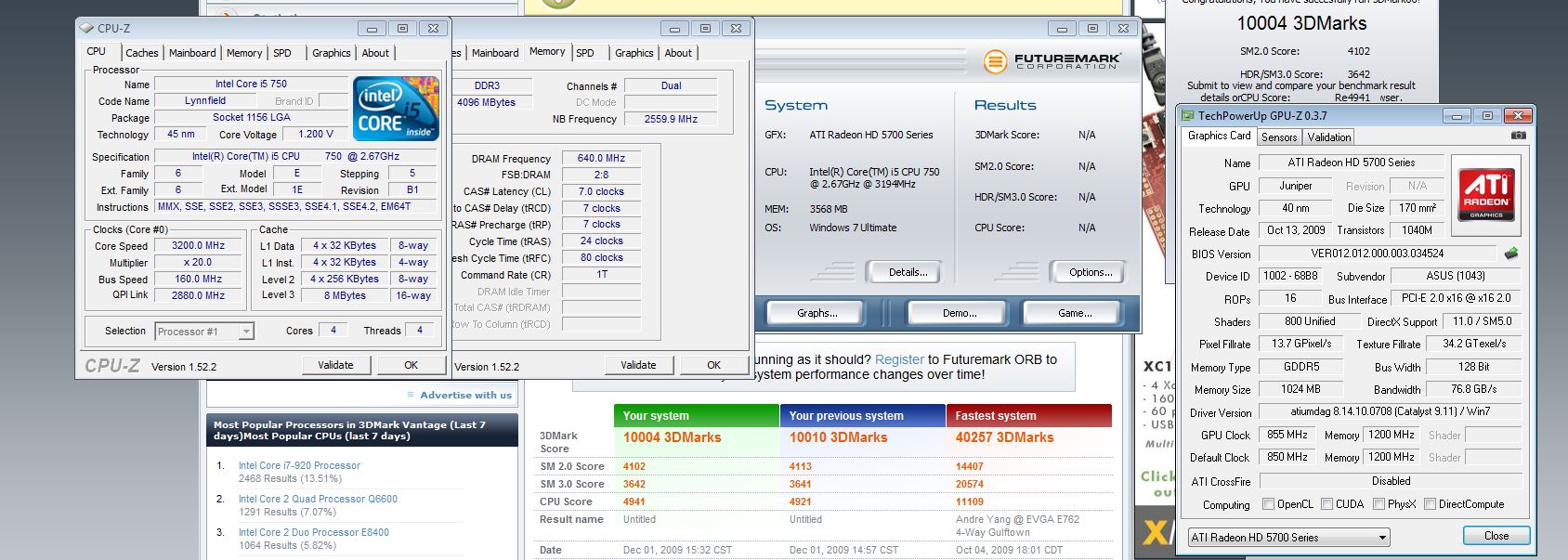Click the 40257 3DMarks fastest score
The height and width of the screenshot is (560, 1568).
click(1004, 437)
